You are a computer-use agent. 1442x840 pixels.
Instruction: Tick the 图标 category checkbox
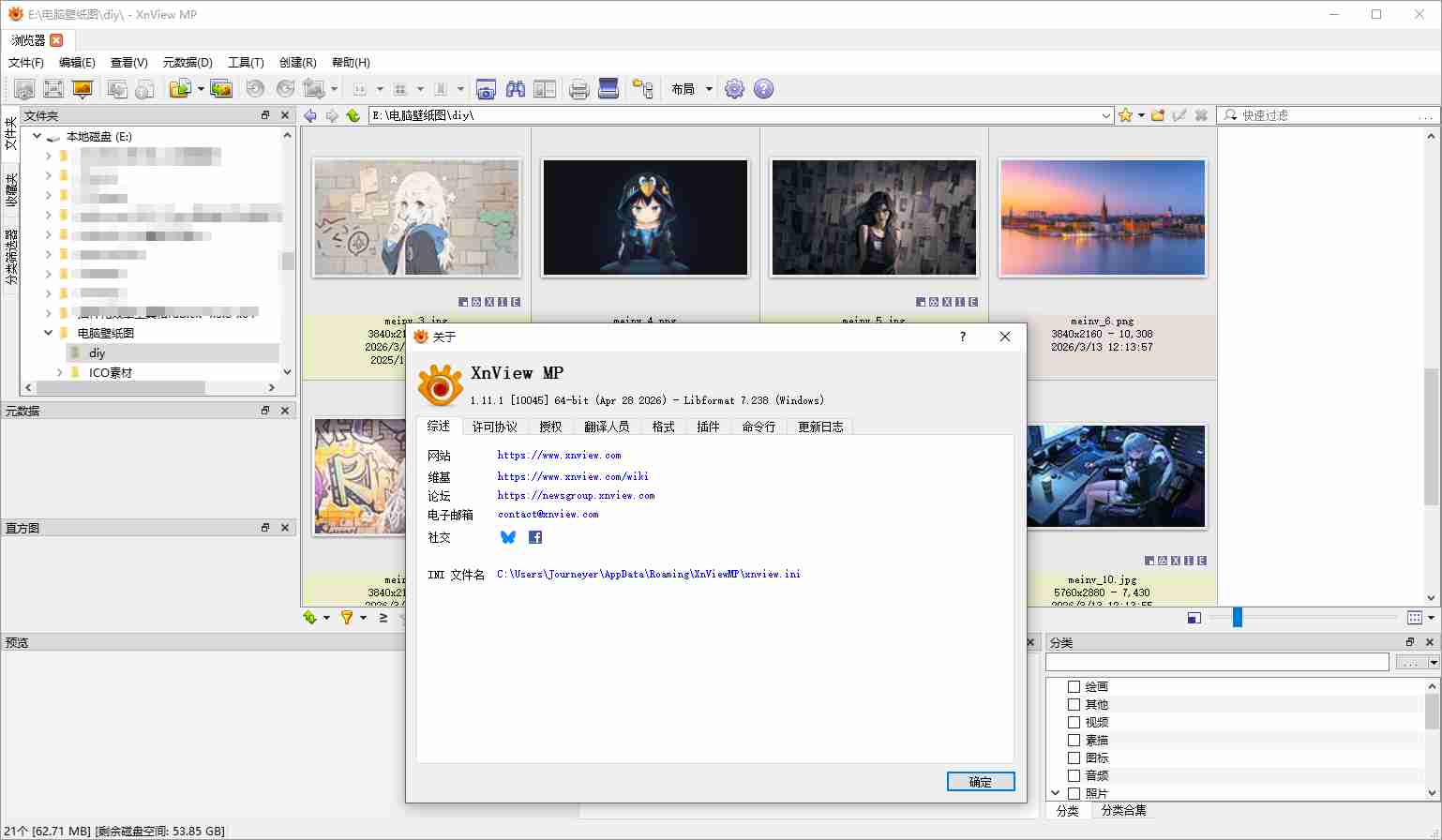pyautogui.click(x=1074, y=758)
